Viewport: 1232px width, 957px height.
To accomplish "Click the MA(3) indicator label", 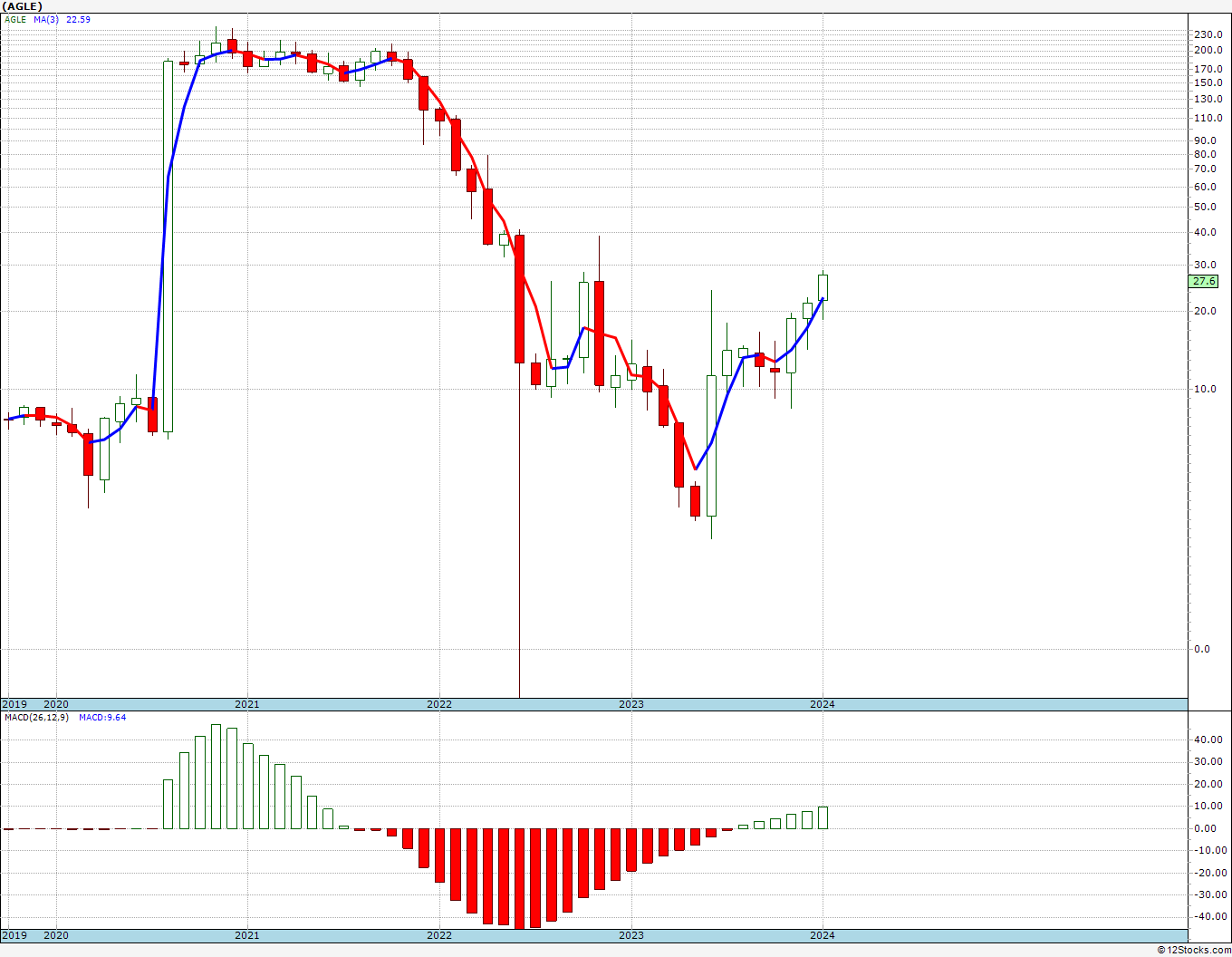I will [45, 19].
